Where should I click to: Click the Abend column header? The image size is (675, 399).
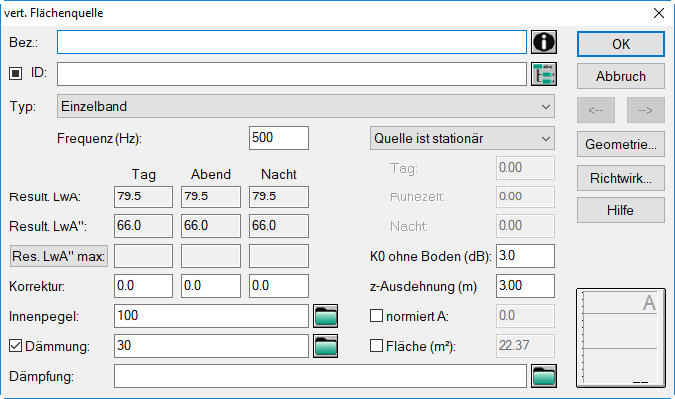point(211,174)
